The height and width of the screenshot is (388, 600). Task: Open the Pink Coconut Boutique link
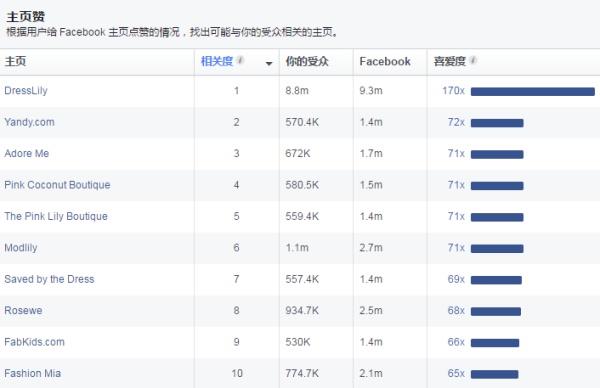pos(57,185)
